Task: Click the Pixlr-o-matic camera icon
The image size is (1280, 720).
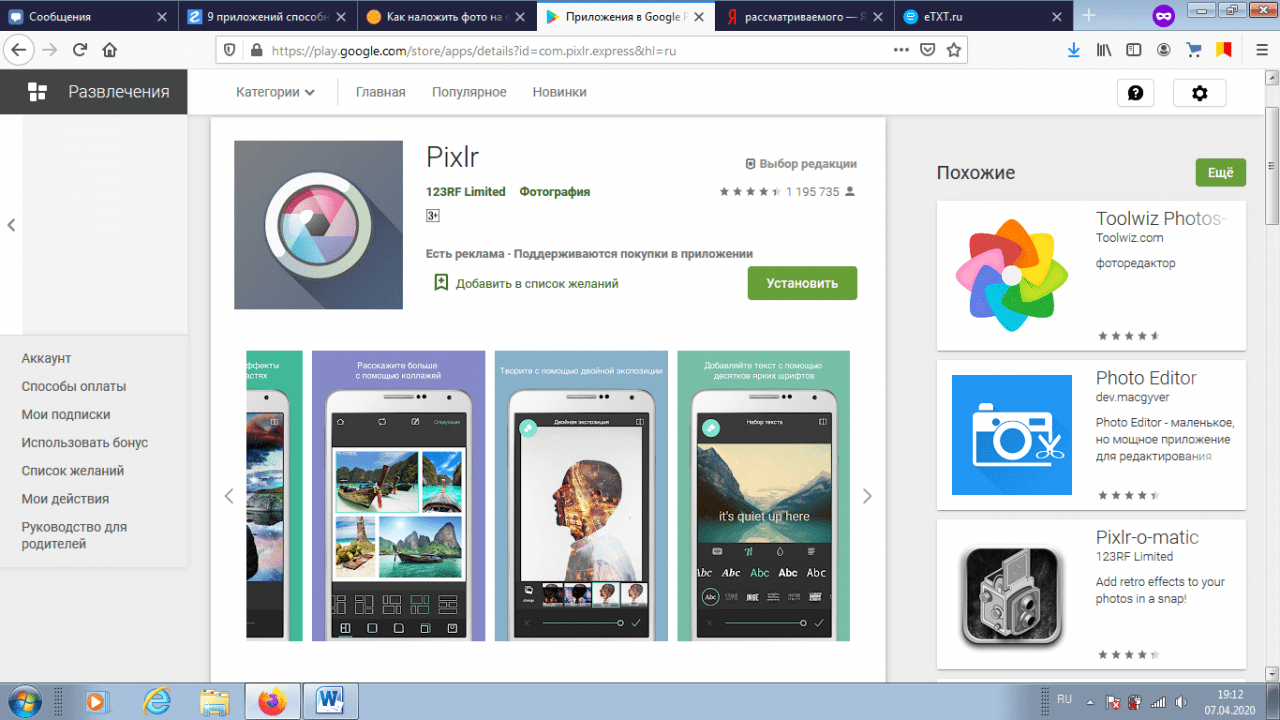Action: pos(1012,594)
